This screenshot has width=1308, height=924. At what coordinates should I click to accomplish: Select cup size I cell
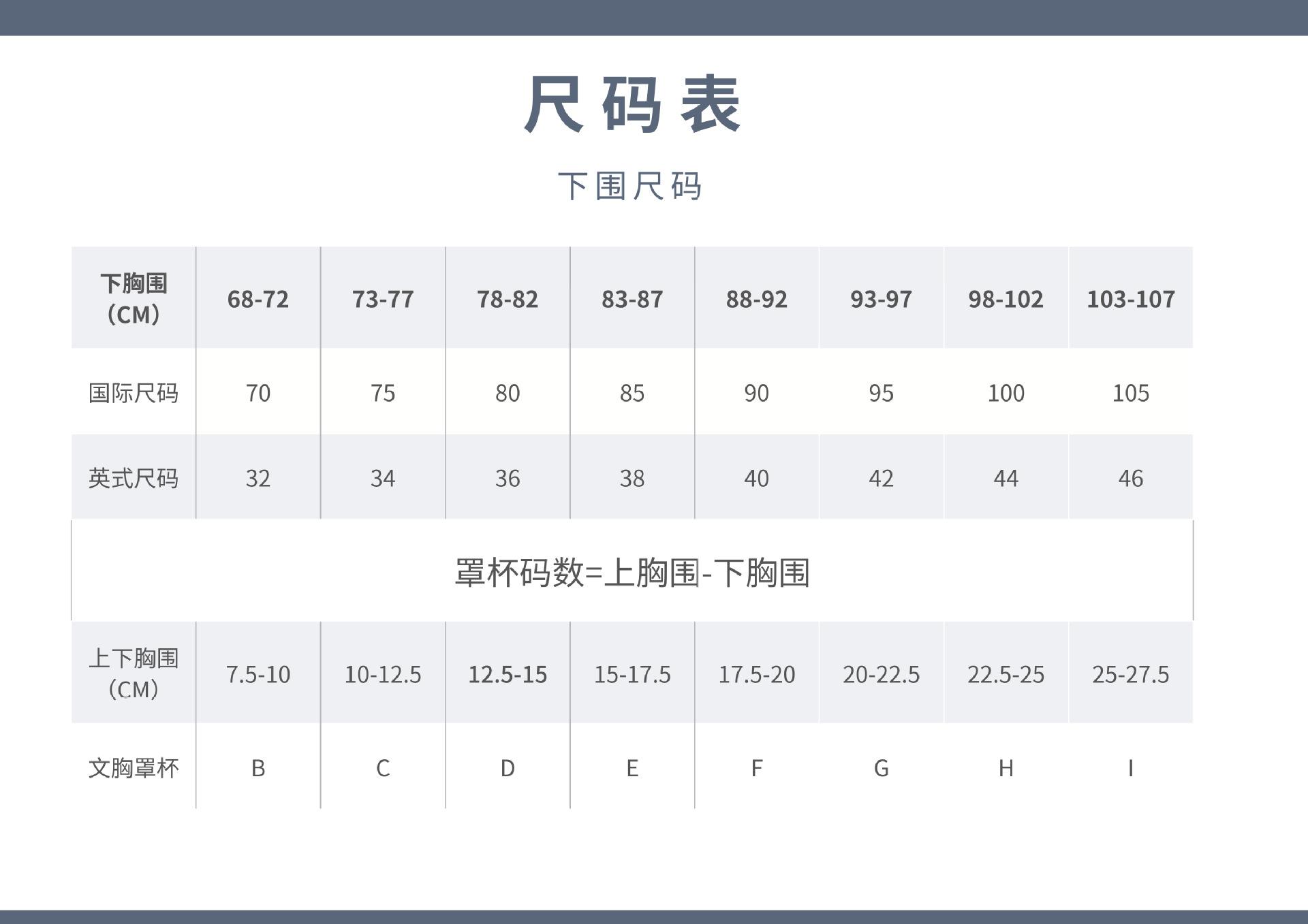pos(1130,768)
